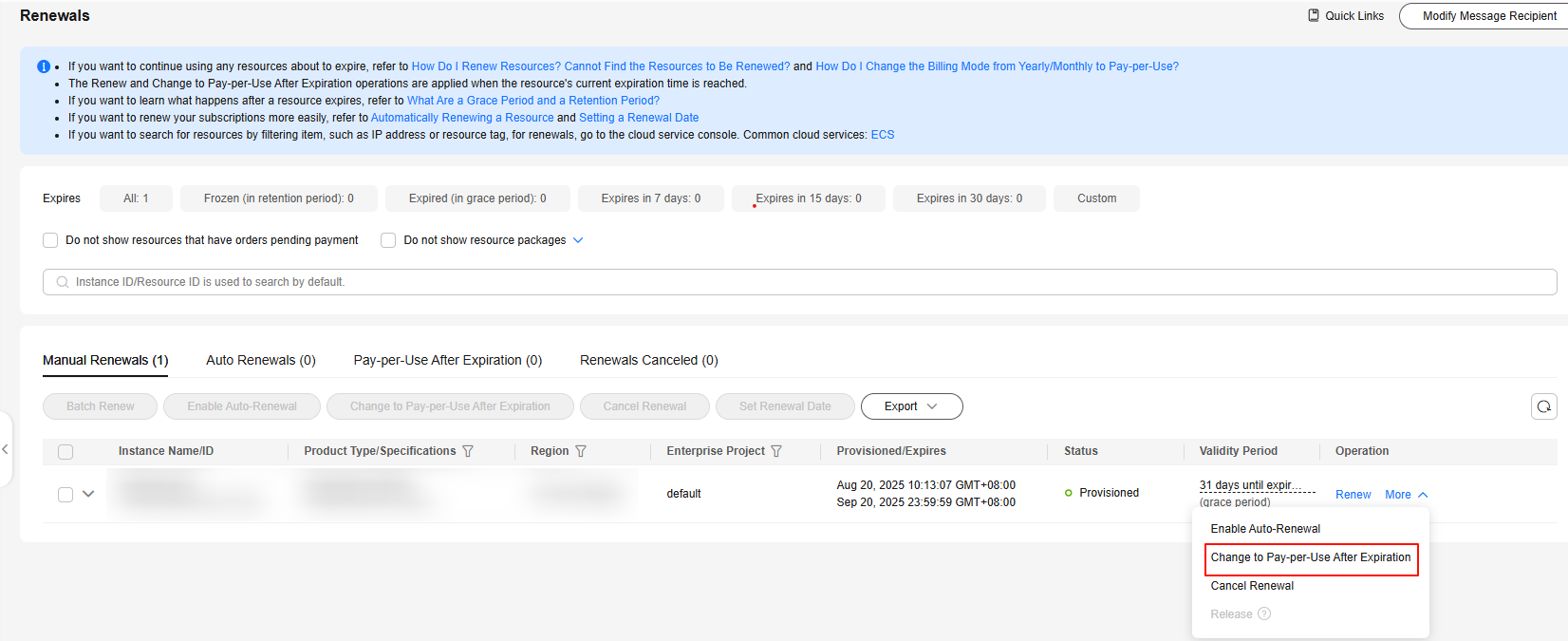Click the Provisioned status text
1568x641 pixels.
(1109, 493)
